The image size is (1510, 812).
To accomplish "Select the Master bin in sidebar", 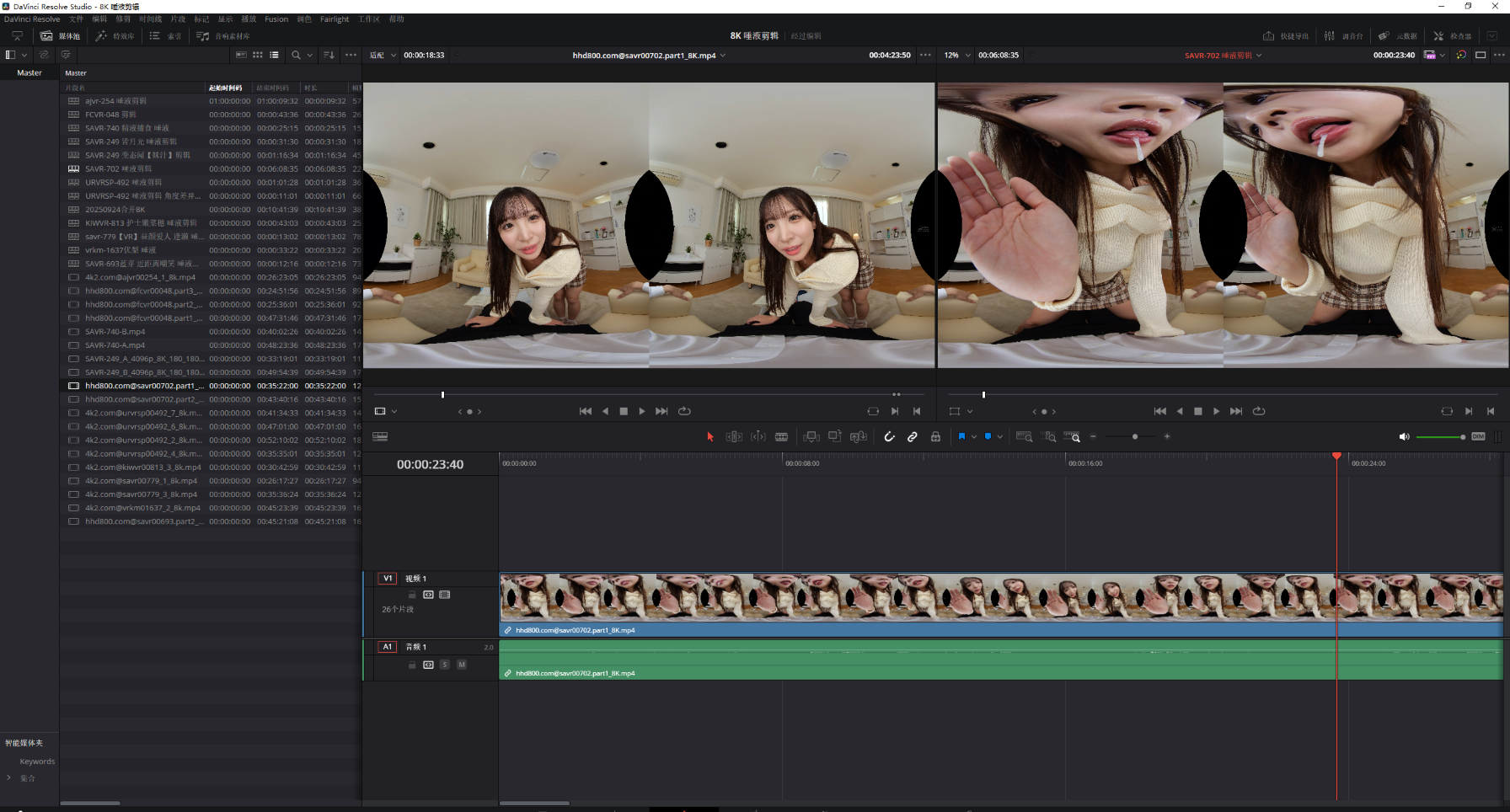I will [29, 73].
